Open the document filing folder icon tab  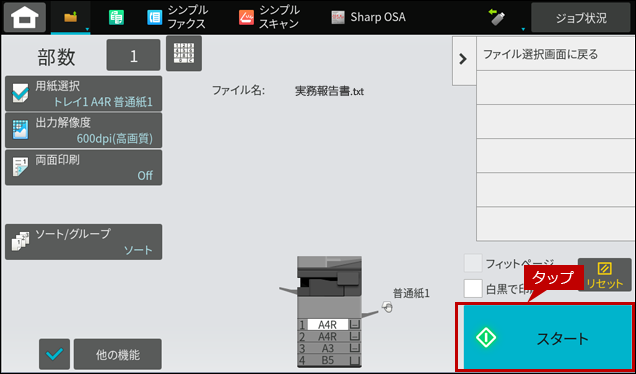pyautogui.click(x=71, y=17)
